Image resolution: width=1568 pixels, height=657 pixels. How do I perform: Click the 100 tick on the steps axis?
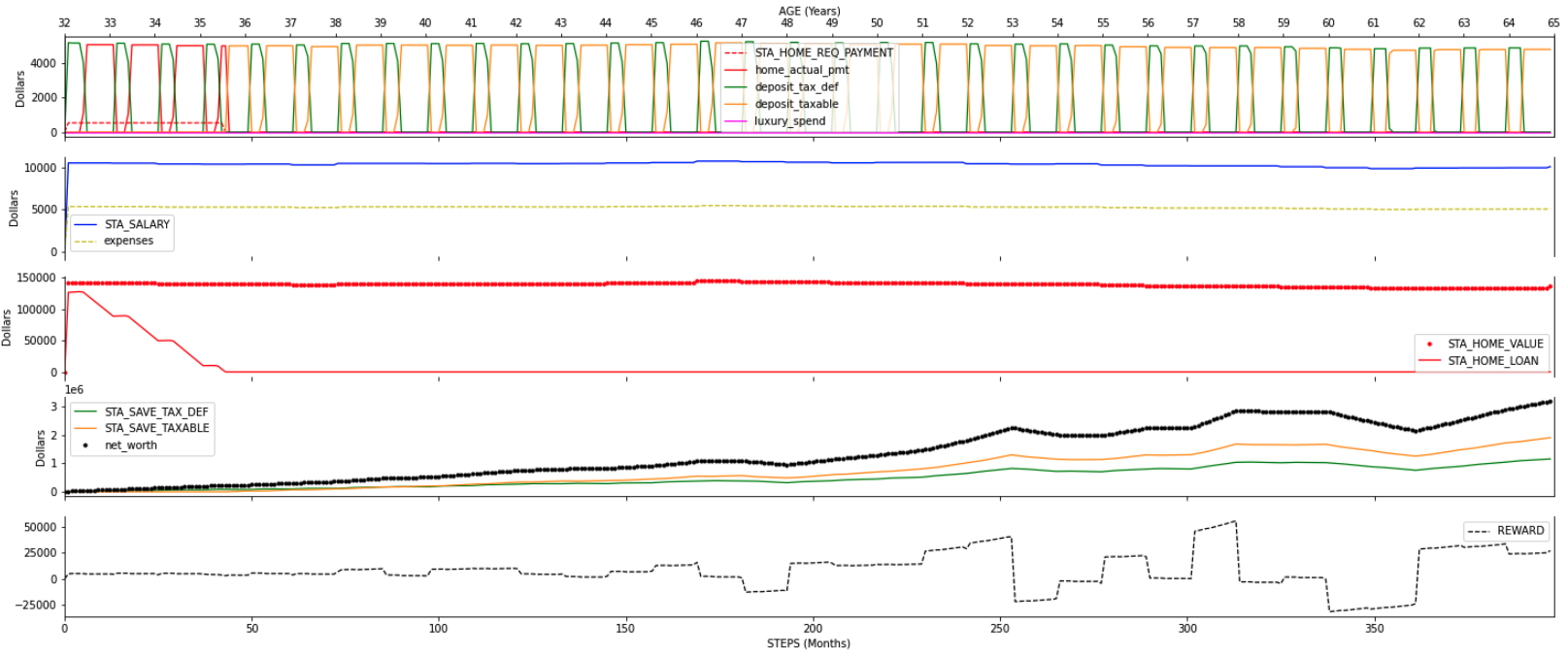[x=439, y=629]
